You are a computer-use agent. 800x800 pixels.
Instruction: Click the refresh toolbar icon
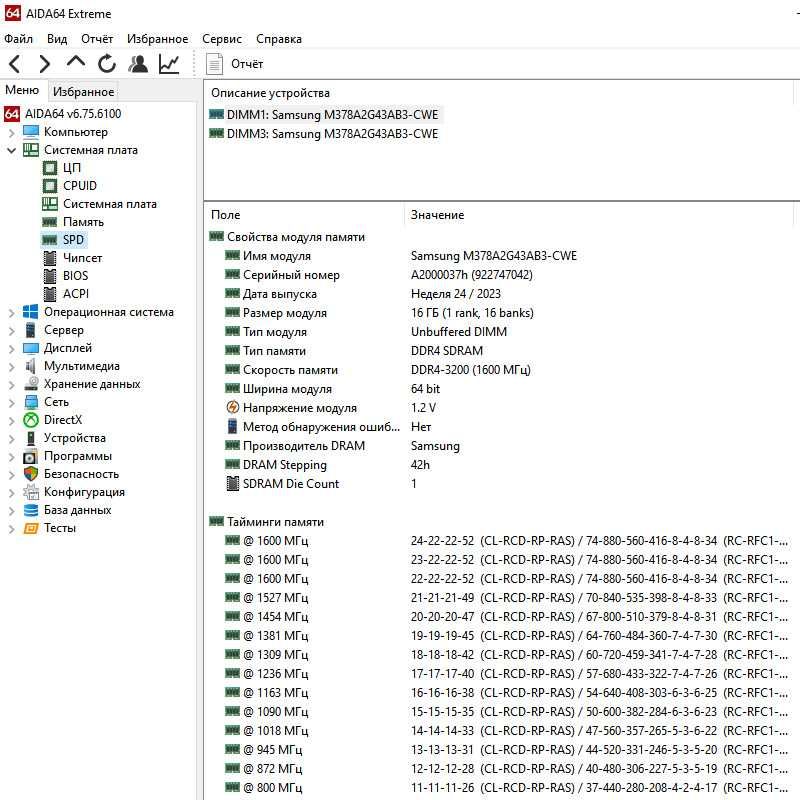(x=107, y=64)
